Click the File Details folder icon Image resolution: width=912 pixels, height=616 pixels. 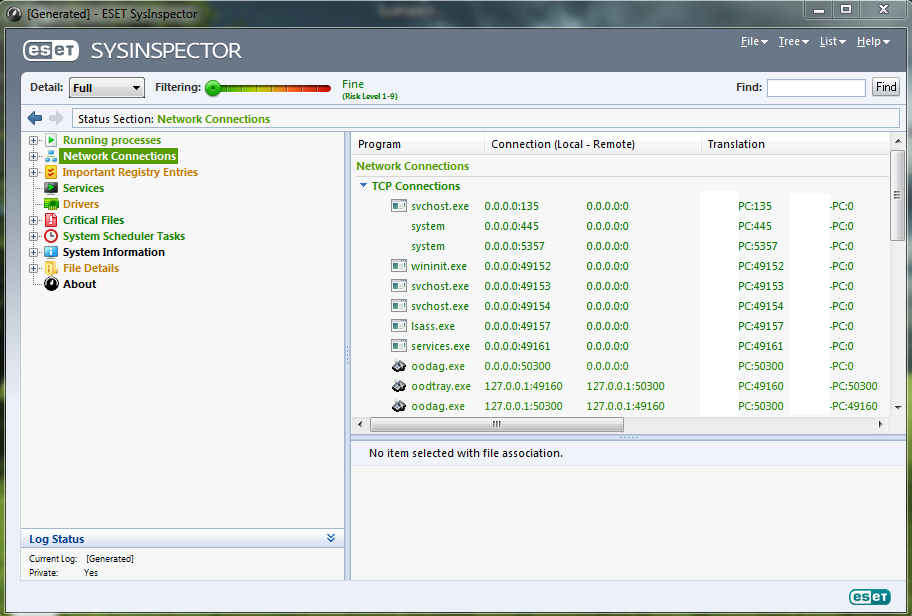point(51,268)
